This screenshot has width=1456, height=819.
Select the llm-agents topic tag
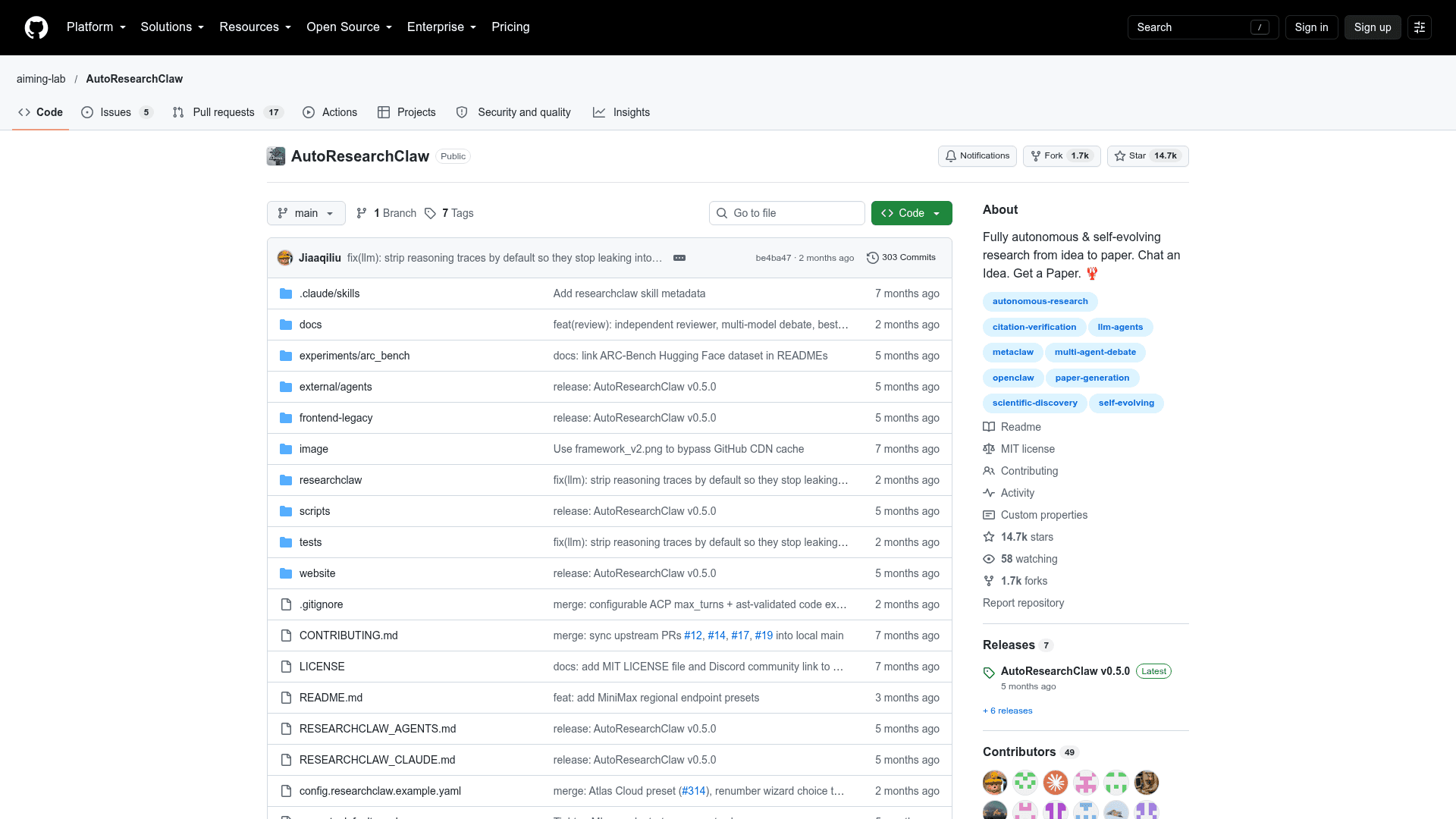pos(1120,327)
